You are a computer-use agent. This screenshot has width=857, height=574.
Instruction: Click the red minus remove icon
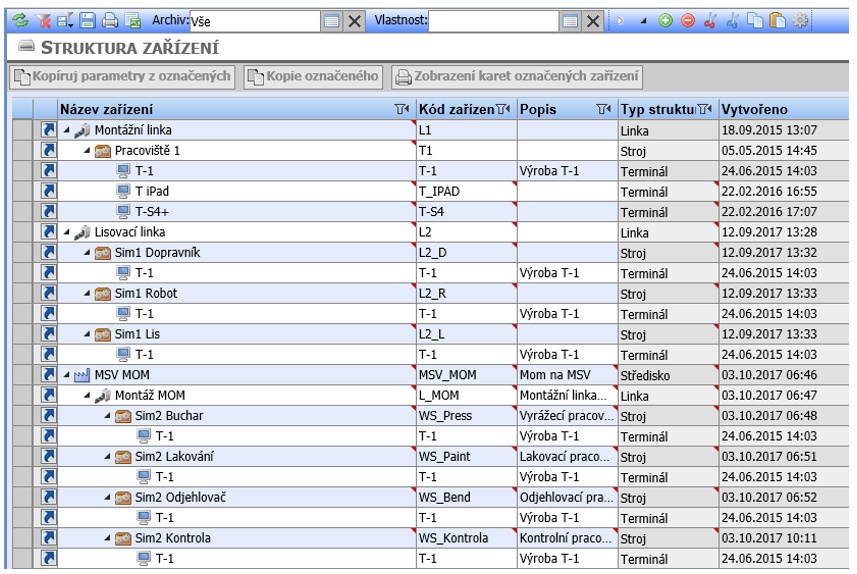pyautogui.click(x=688, y=21)
